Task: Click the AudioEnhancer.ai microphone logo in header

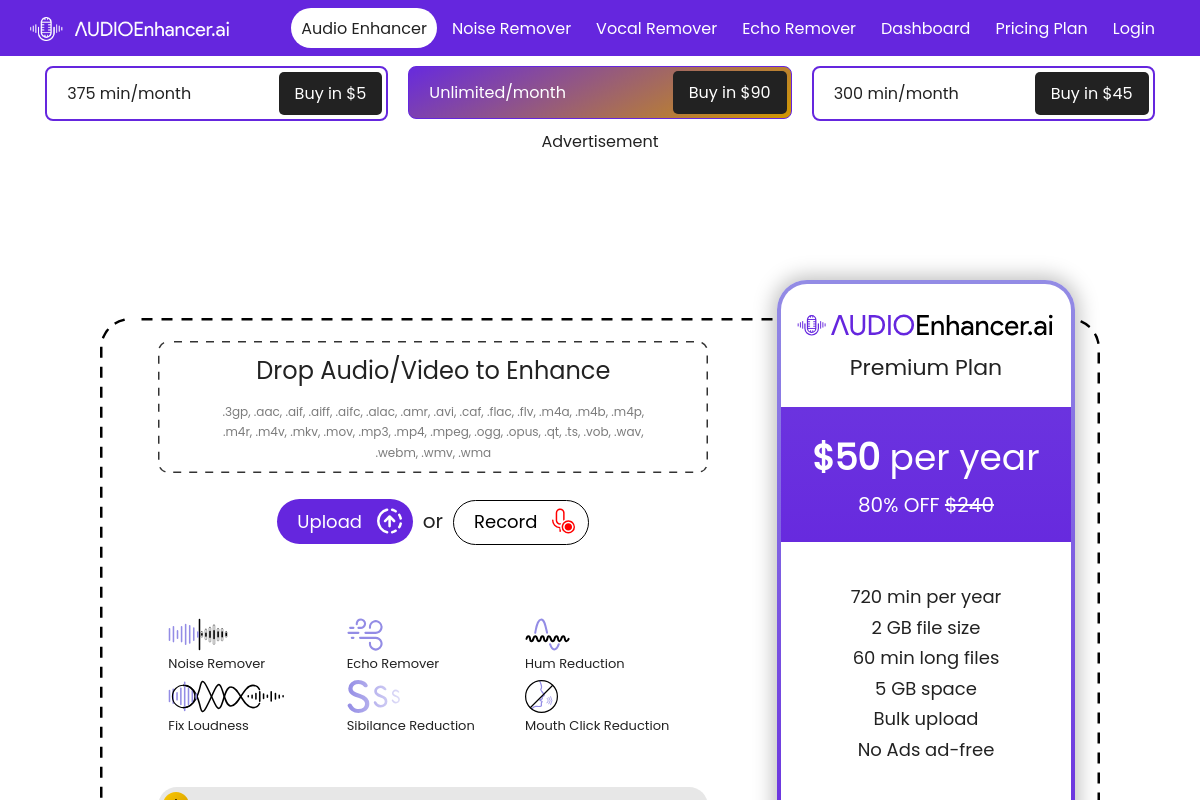Action: (x=46, y=29)
